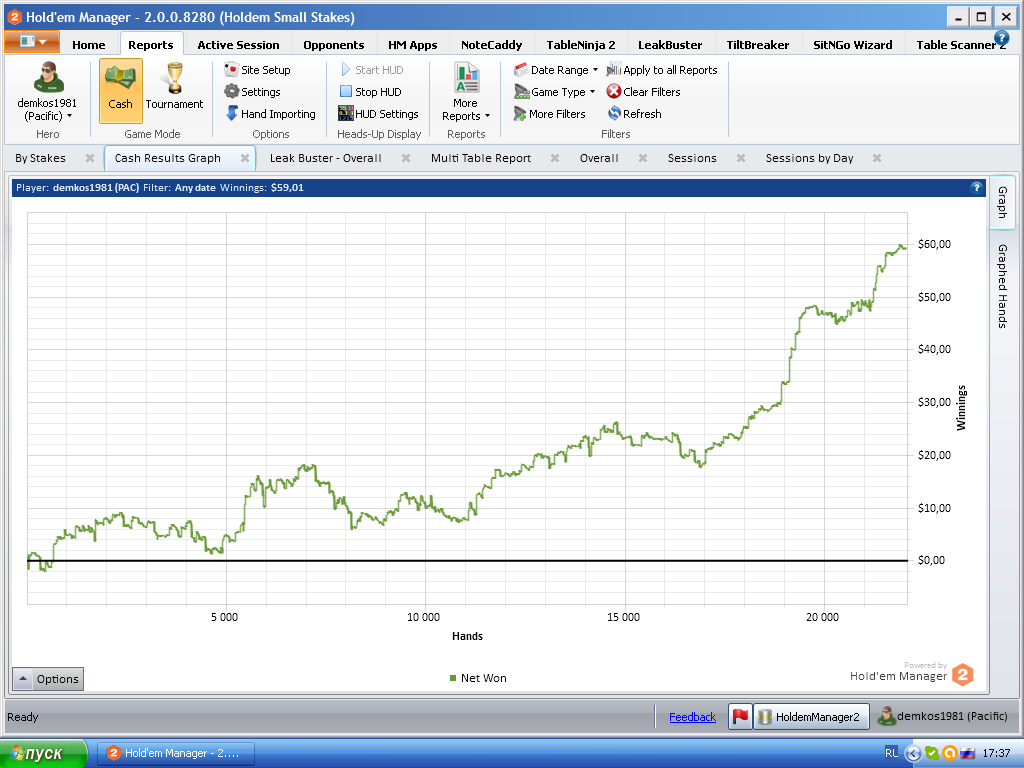Open the TableNinja 2 tab
The width and height of the screenshot is (1024, 768).
pos(581,44)
